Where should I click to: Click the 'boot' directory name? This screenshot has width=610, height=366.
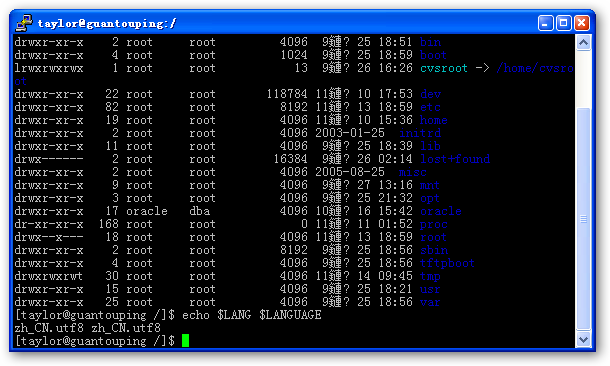pyautogui.click(x=433, y=55)
